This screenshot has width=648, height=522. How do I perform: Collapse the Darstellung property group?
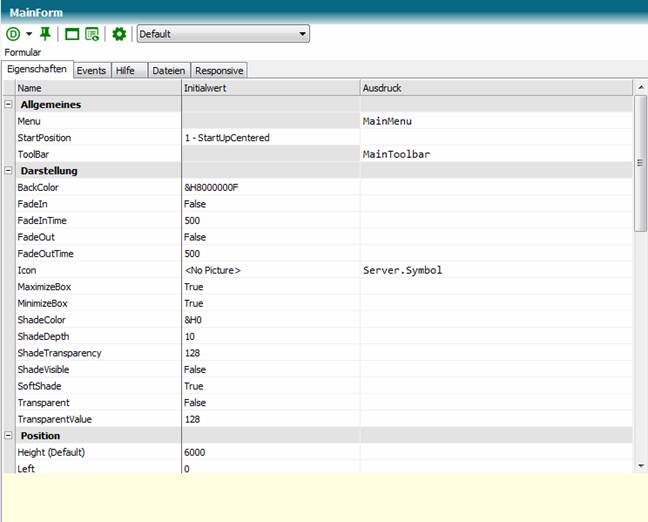[x=9, y=171]
